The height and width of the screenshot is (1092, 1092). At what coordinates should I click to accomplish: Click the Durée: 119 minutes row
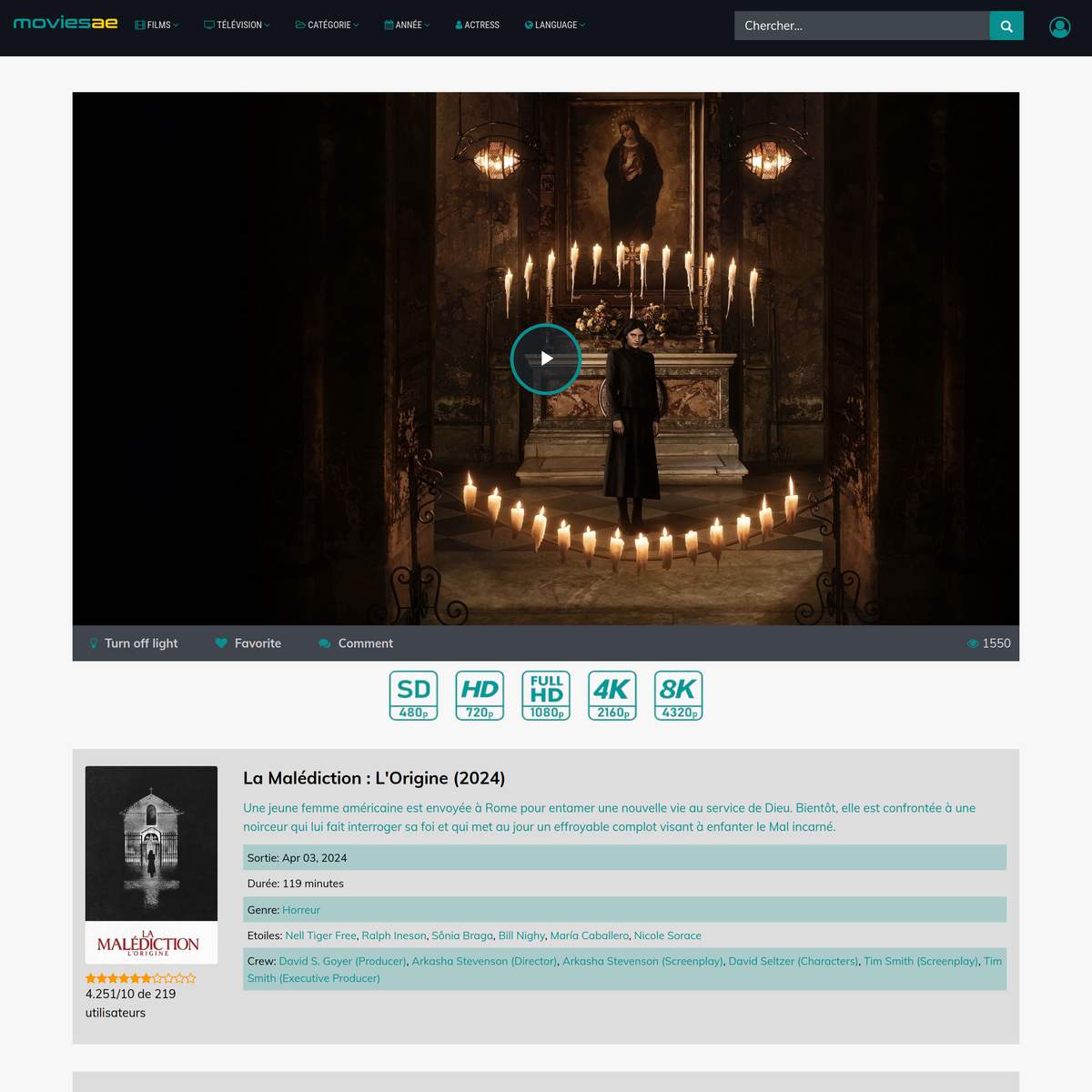[624, 884]
